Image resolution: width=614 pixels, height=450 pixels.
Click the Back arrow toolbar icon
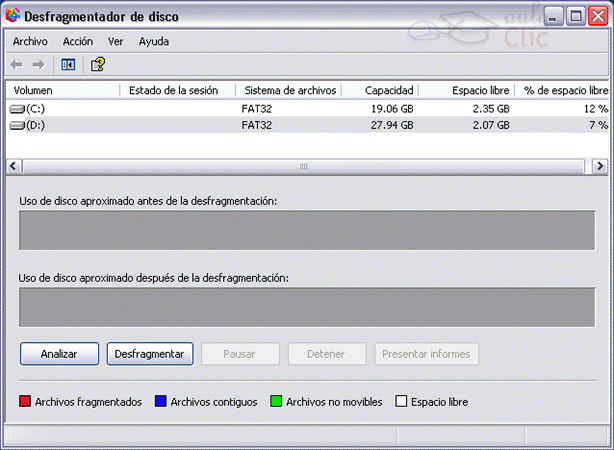[16, 64]
